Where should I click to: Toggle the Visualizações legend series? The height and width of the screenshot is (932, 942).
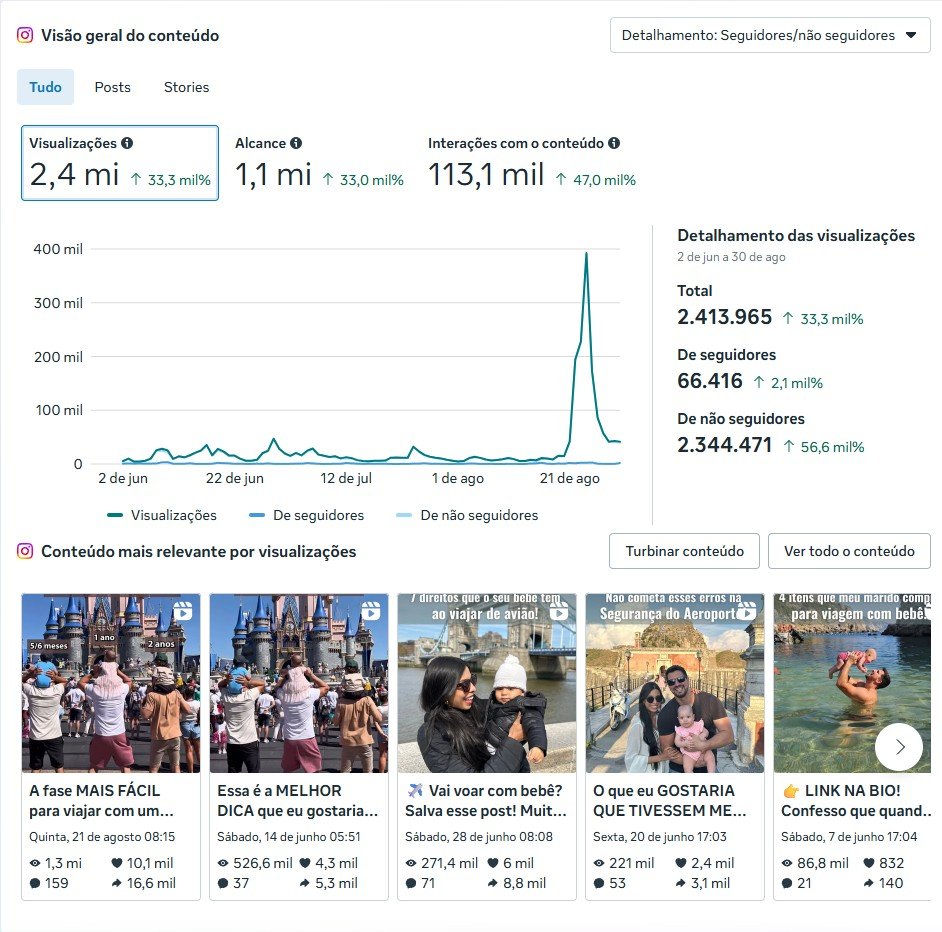tap(161, 515)
